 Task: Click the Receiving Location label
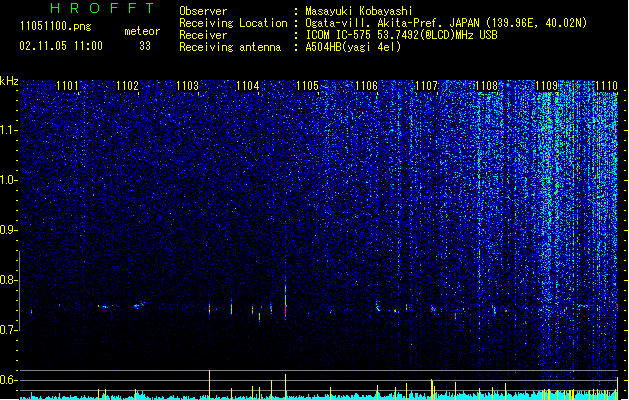click(x=233, y=23)
